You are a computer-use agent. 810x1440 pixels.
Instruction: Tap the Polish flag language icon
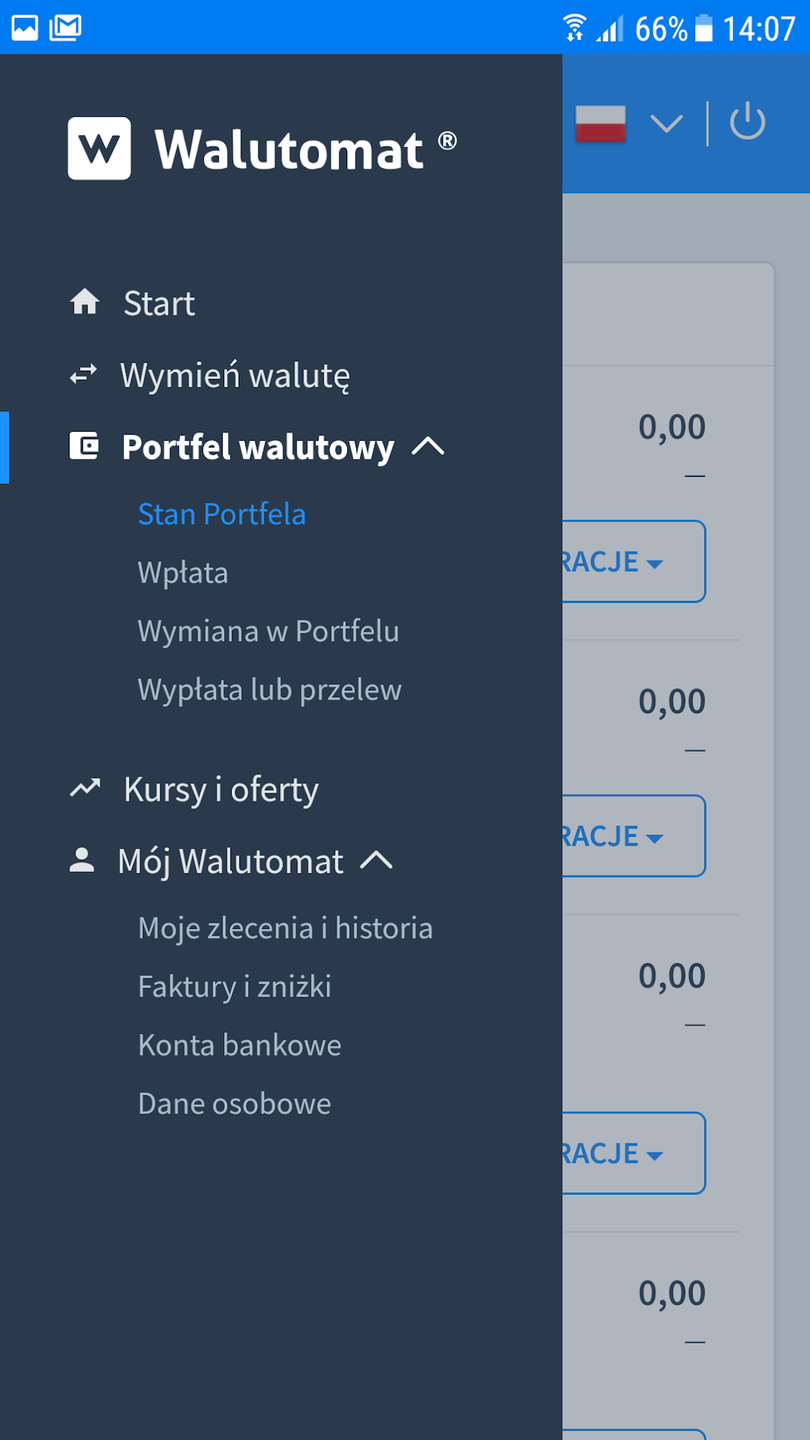coord(601,124)
